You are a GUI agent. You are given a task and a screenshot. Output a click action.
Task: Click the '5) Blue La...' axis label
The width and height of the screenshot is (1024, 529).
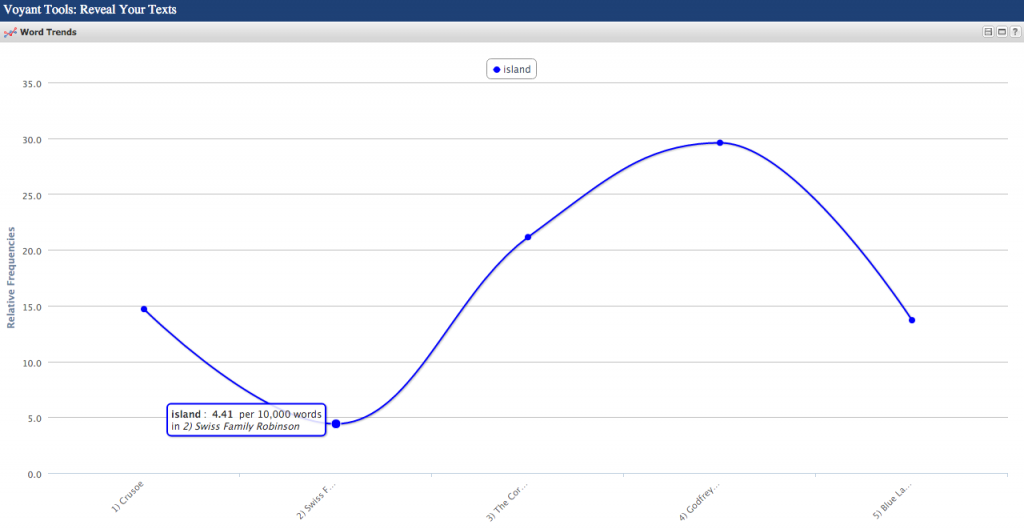point(892,500)
